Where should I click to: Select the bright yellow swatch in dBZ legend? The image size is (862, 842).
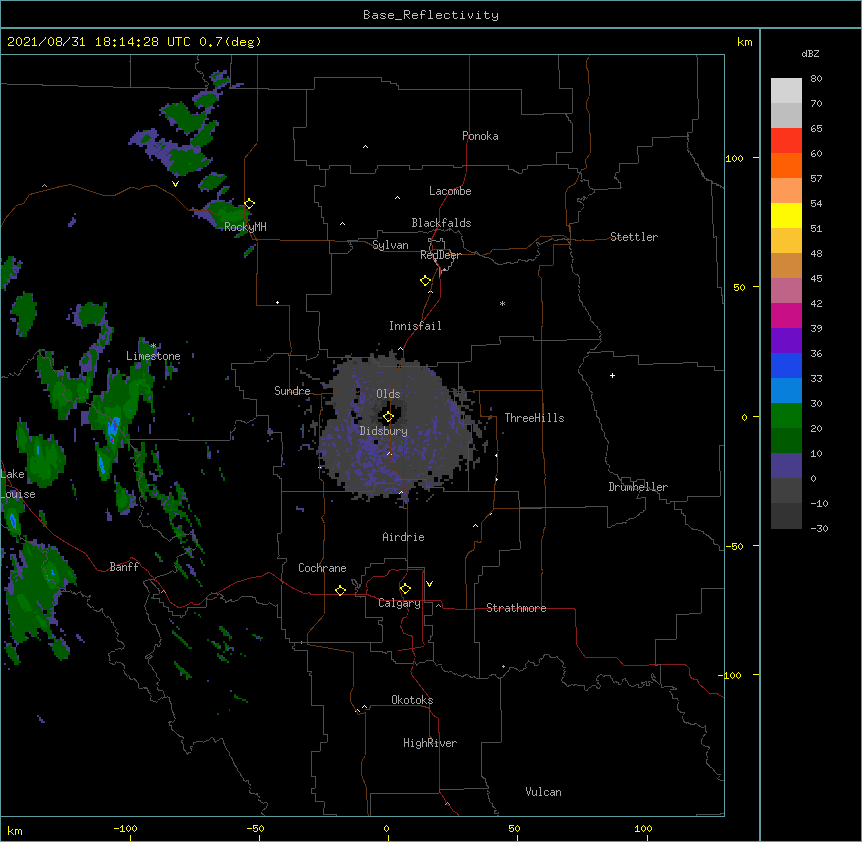786,215
